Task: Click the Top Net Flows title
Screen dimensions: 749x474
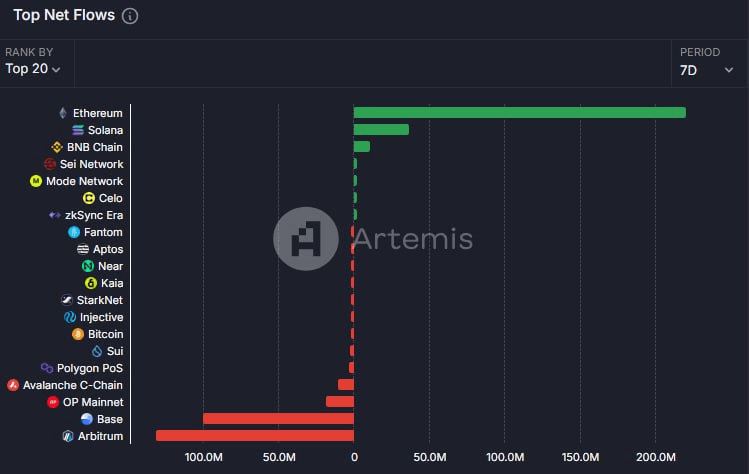Action: point(64,15)
